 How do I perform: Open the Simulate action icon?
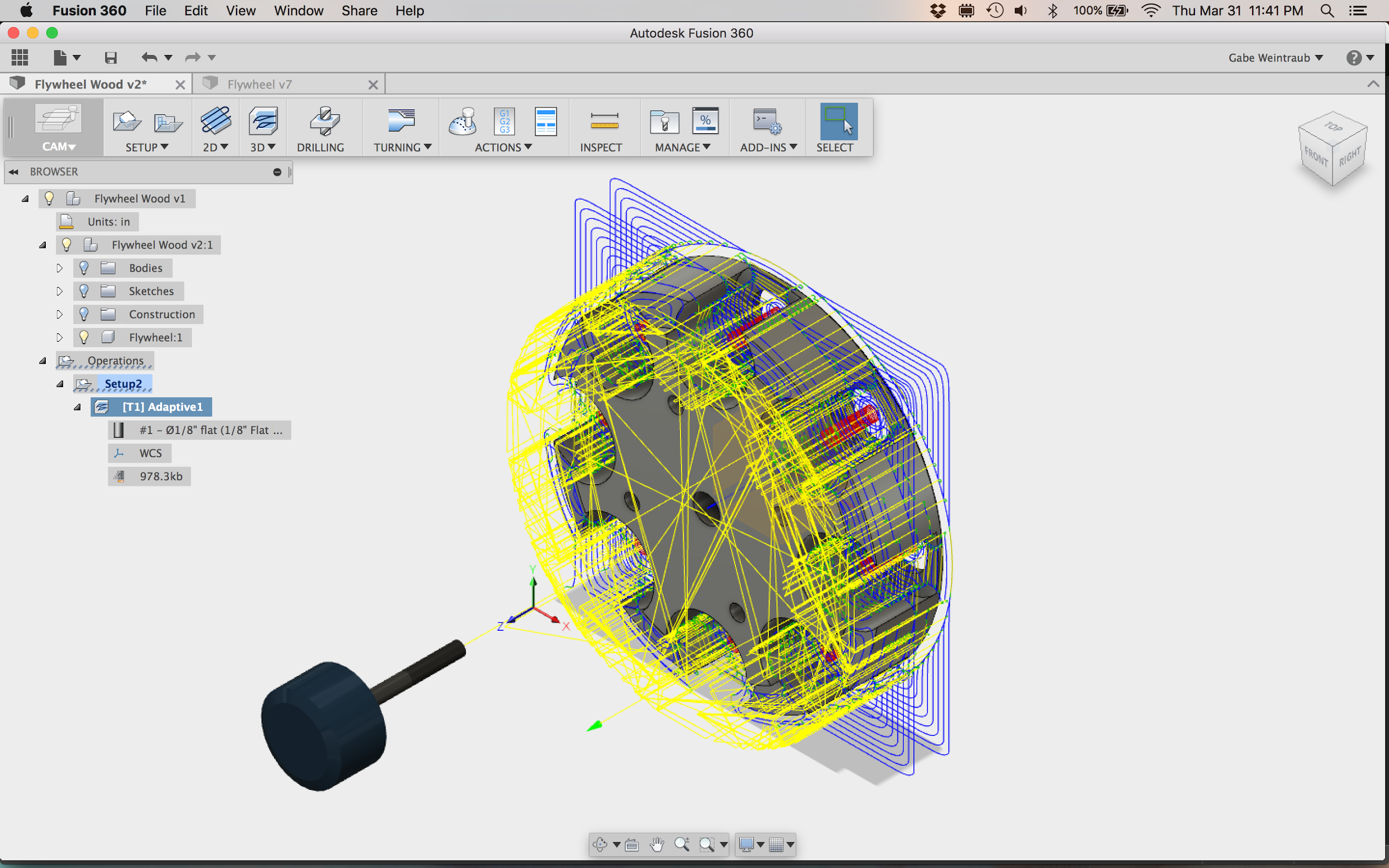point(463,122)
